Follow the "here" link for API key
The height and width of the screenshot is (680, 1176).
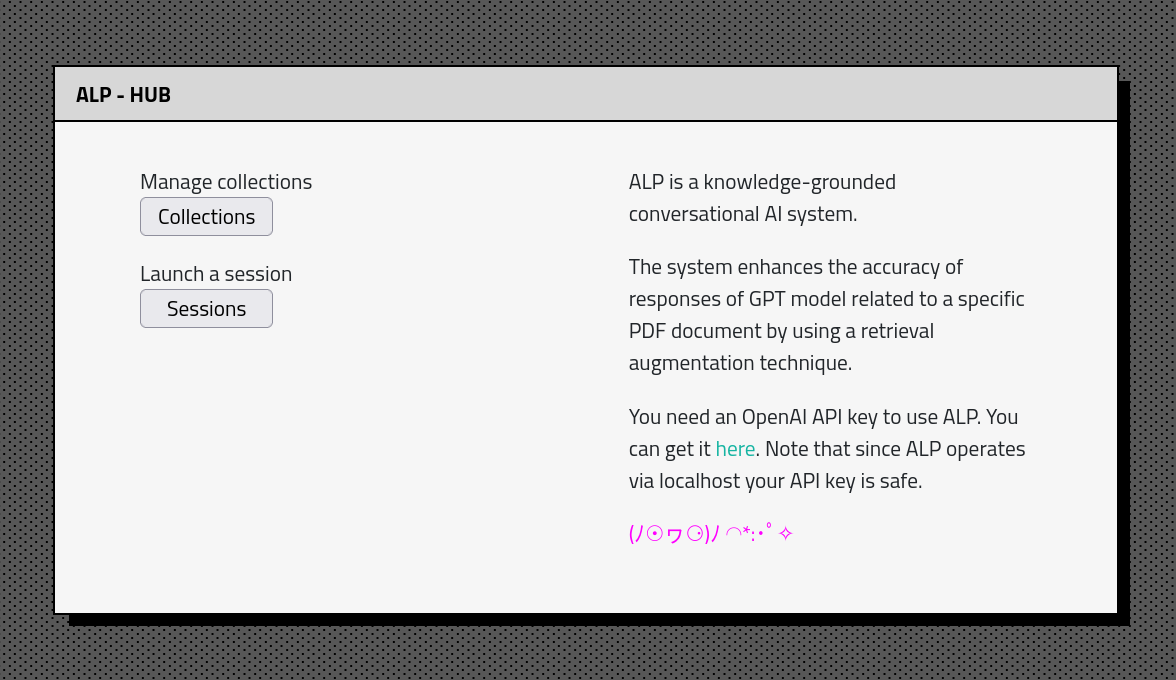735,449
